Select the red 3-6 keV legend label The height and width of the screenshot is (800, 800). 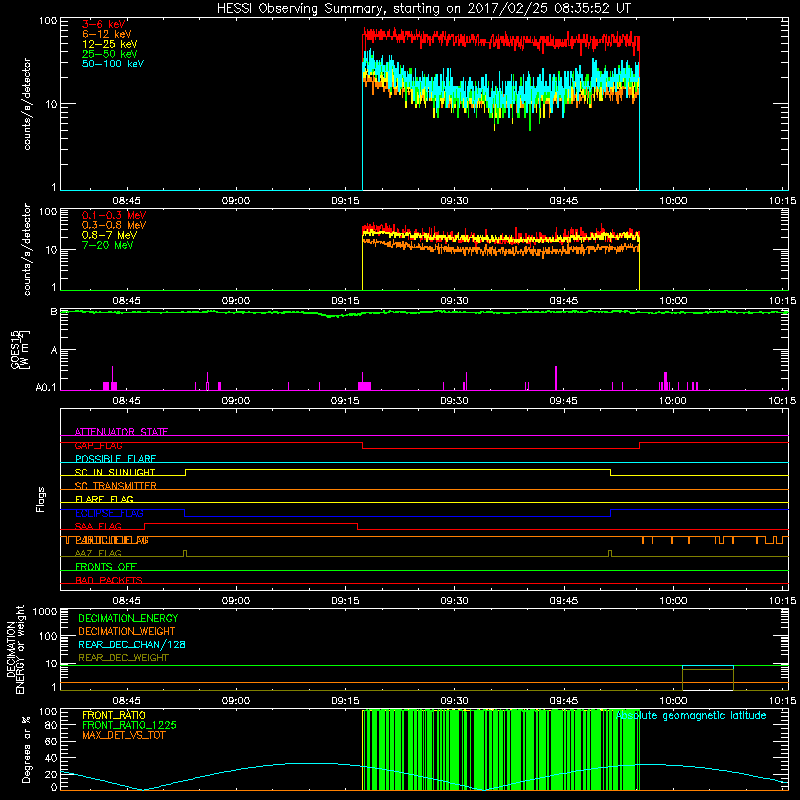click(x=104, y=24)
